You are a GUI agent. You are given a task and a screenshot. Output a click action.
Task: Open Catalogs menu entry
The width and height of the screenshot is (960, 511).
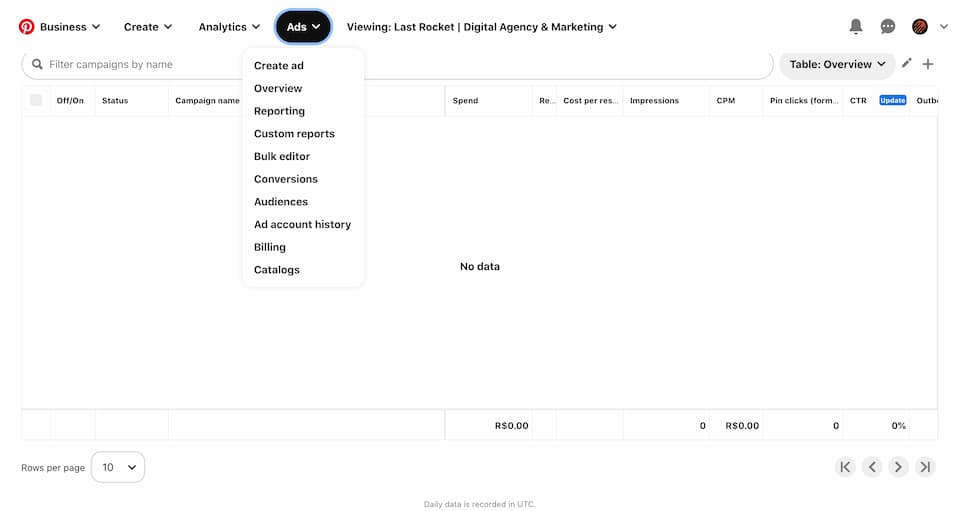coord(277,269)
